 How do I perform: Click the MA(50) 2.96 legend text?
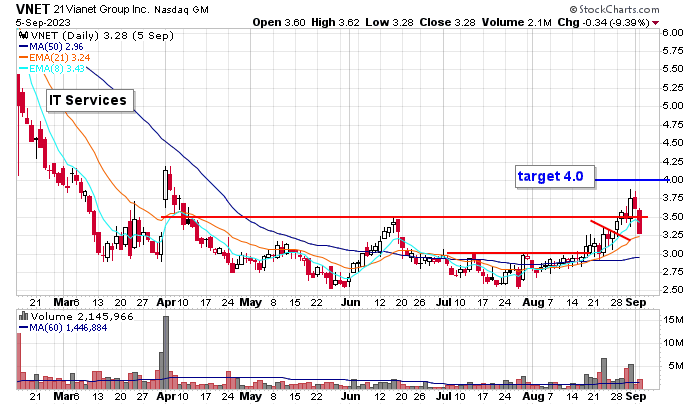[x=56, y=46]
